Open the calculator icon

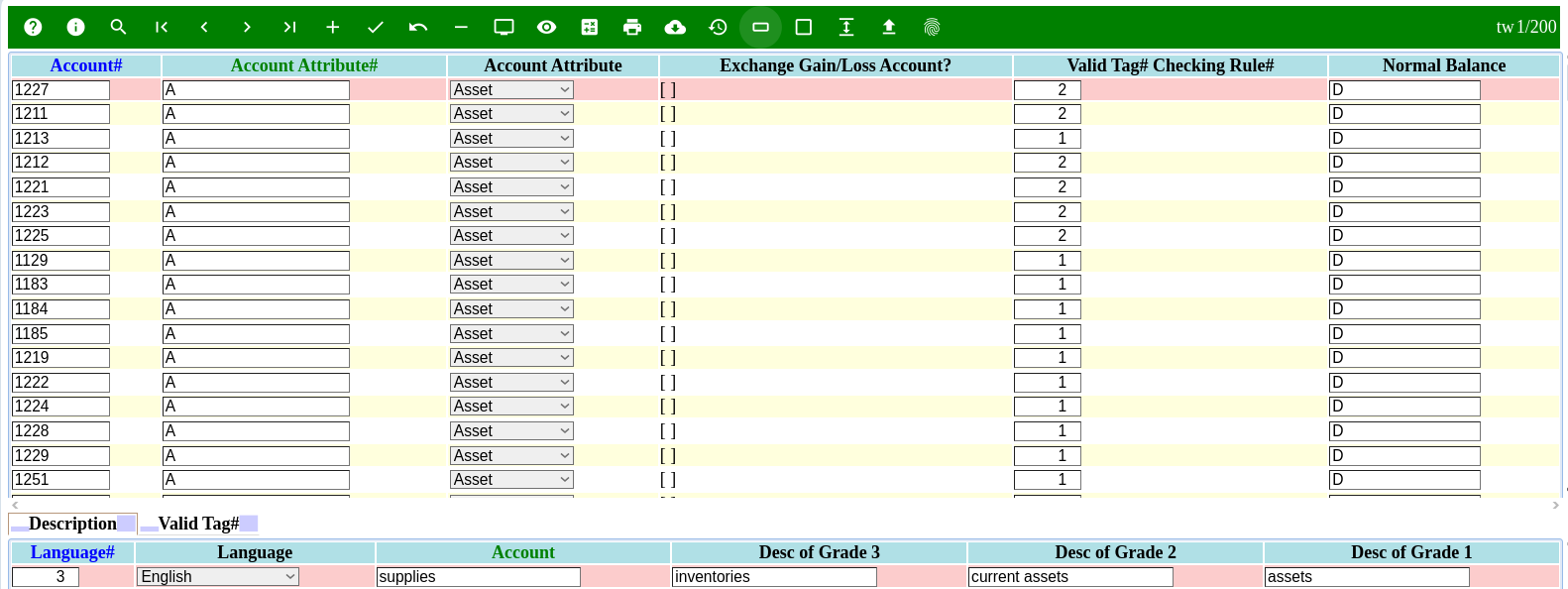pyautogui.click(x=590, y=27)
